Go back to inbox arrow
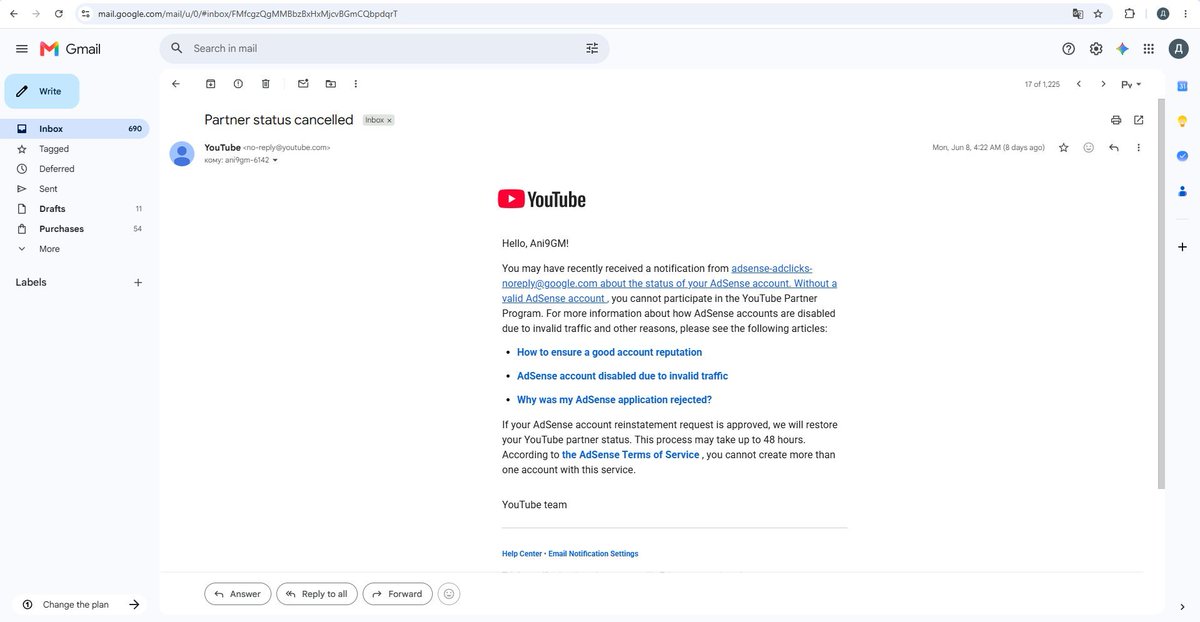This screenshot has width=1200, height=622. pyautogui.click(x=176, y=84)
